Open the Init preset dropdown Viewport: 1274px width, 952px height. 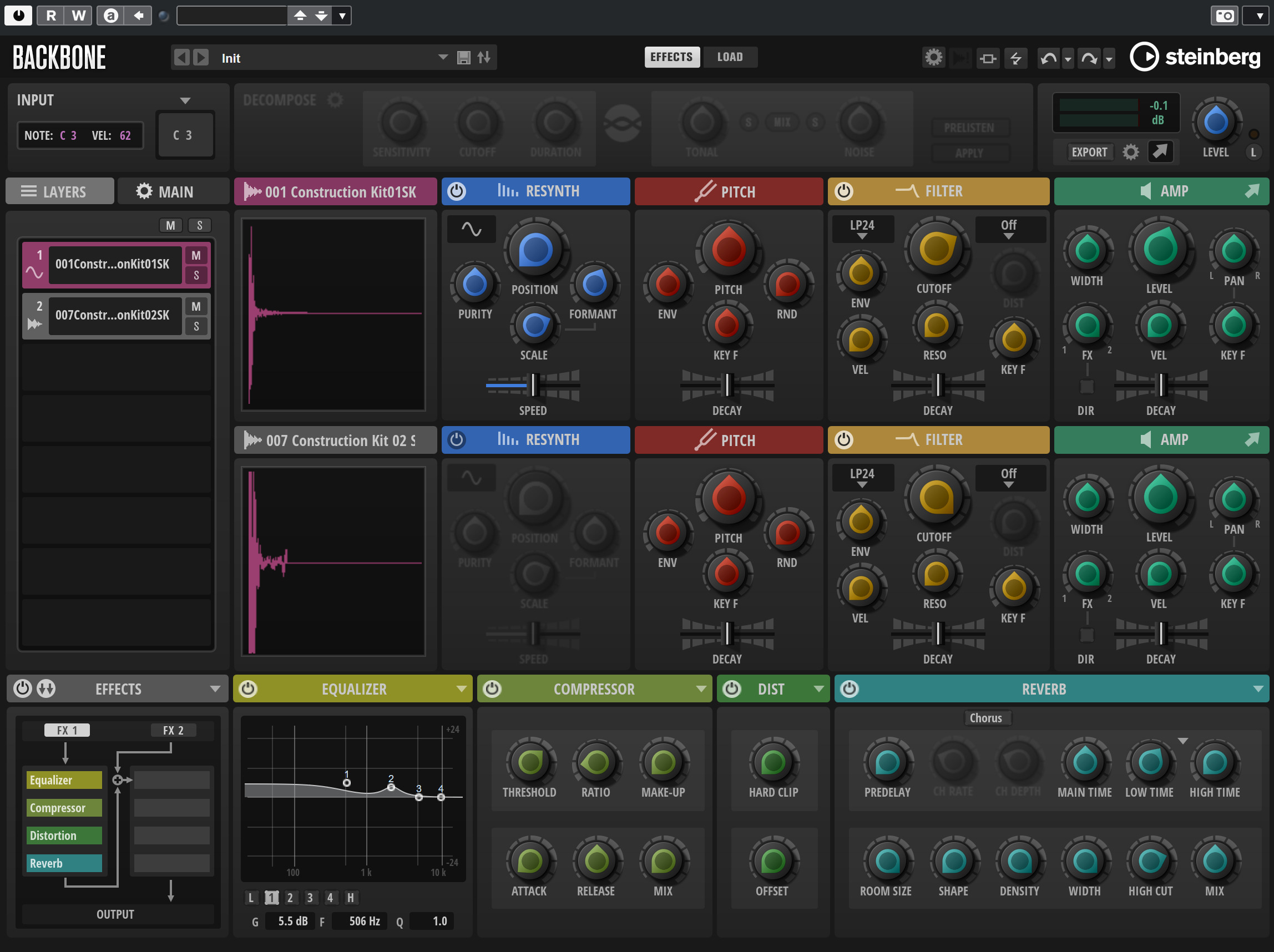click(442, 57)
